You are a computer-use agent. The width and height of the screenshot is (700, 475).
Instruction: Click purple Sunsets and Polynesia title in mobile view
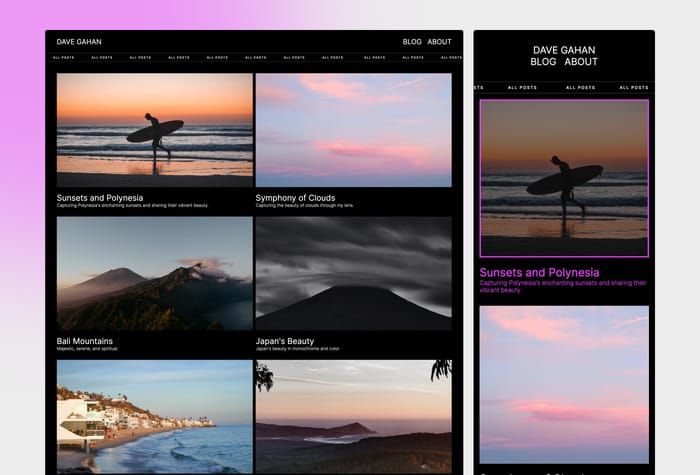[x=539, y=273]
